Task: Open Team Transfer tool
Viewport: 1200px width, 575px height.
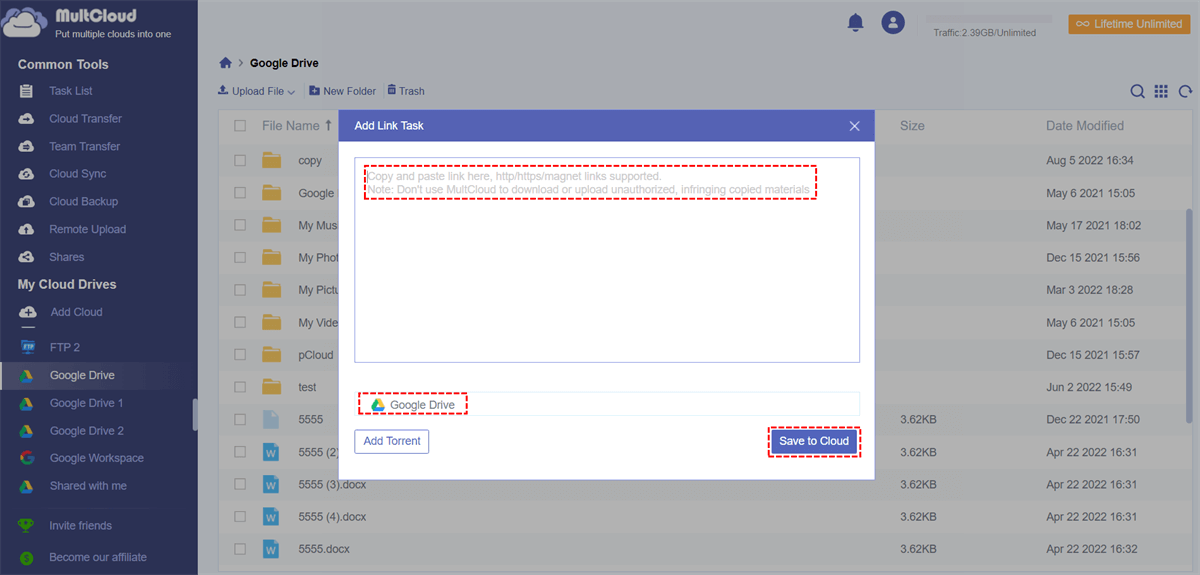Action: [84, 146]
